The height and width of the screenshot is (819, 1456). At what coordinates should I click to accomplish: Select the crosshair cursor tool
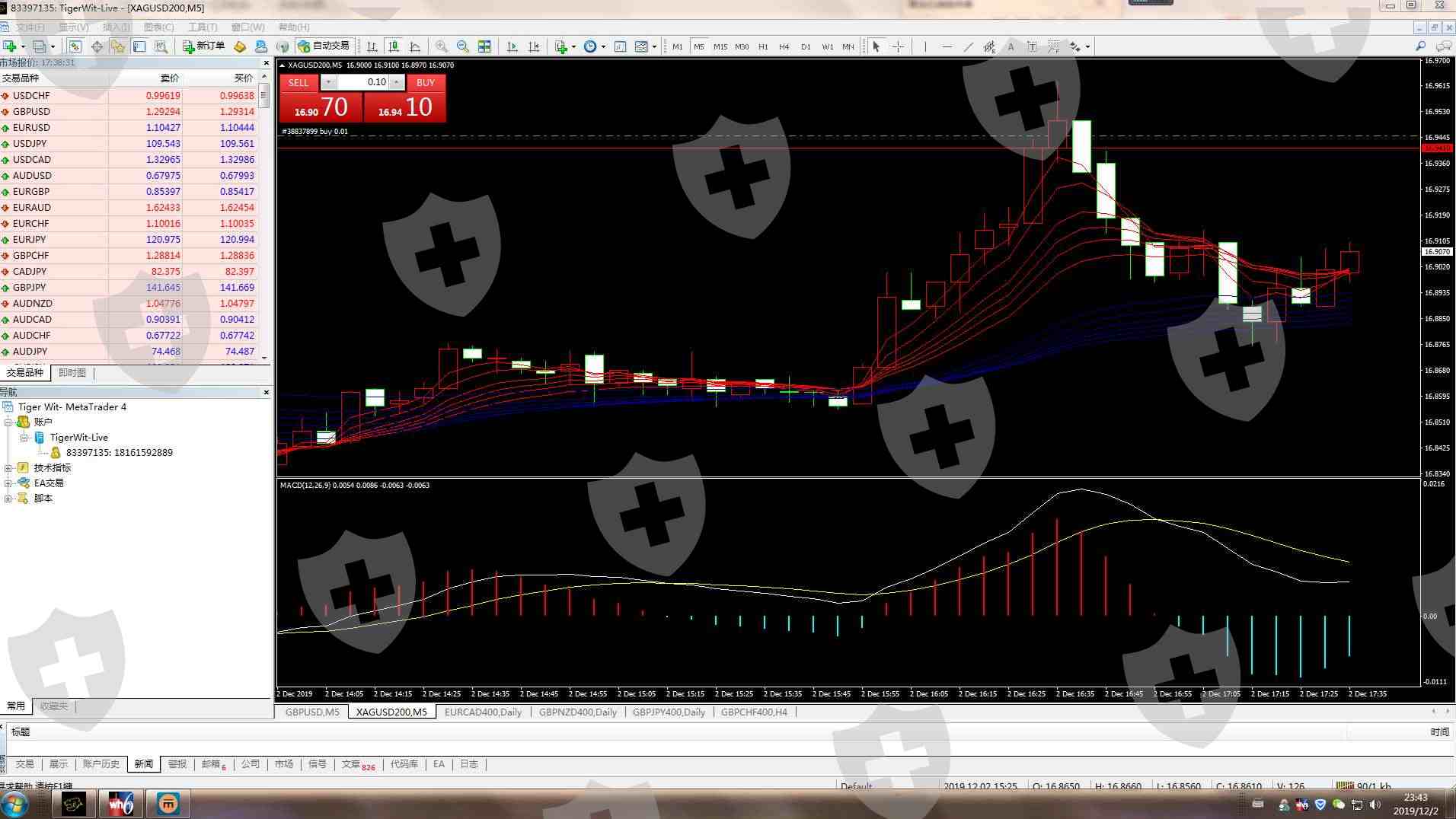[x=898, y=46]
